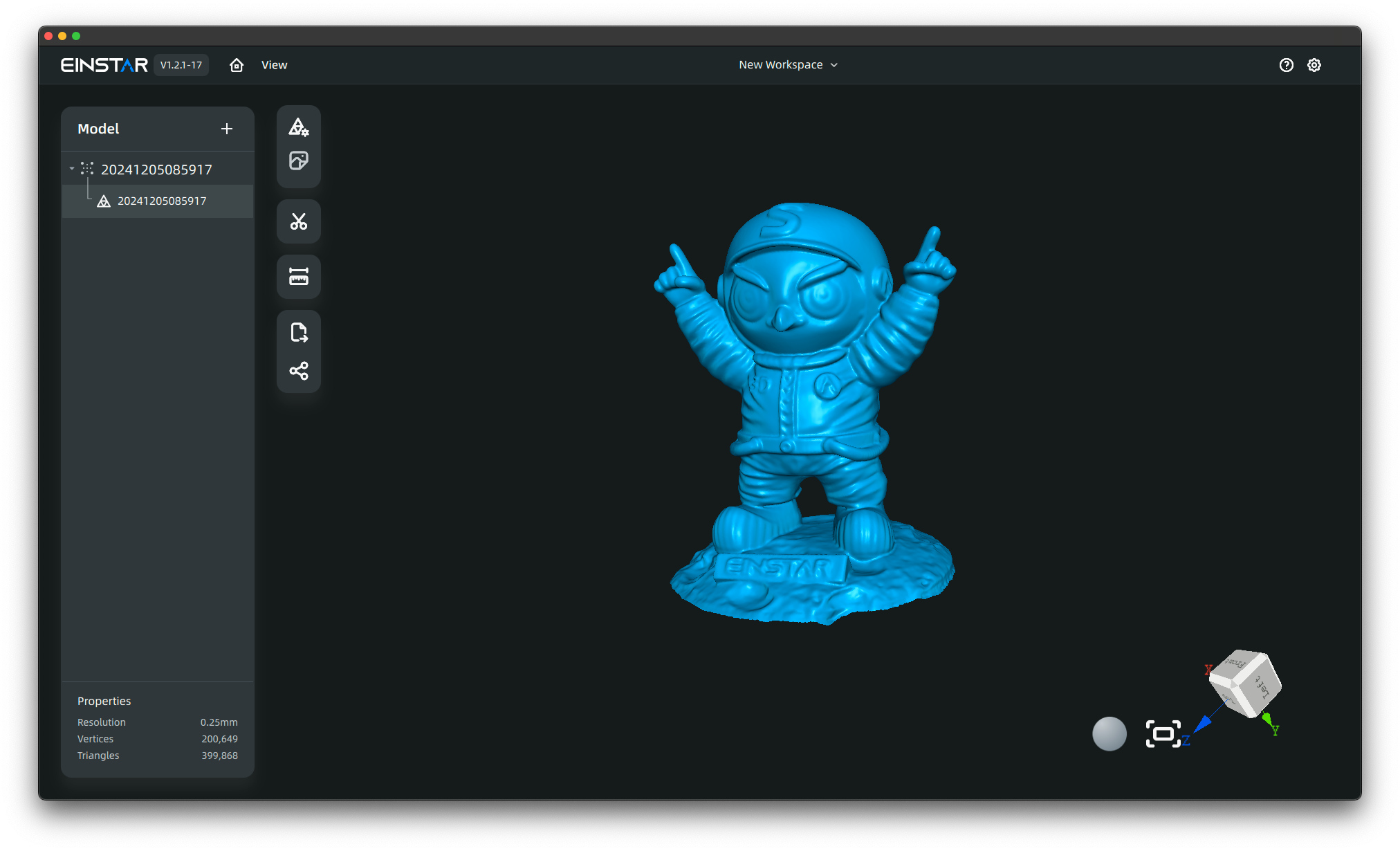
Task: Click the Resolution value 0.25mm
Action: (x=219, y=722)
